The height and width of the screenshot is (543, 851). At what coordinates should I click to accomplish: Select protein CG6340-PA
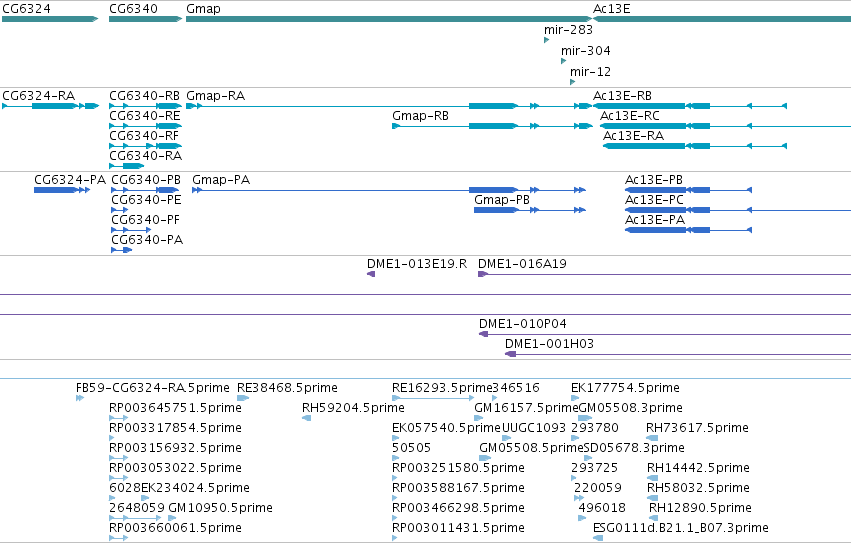[147, 240]
